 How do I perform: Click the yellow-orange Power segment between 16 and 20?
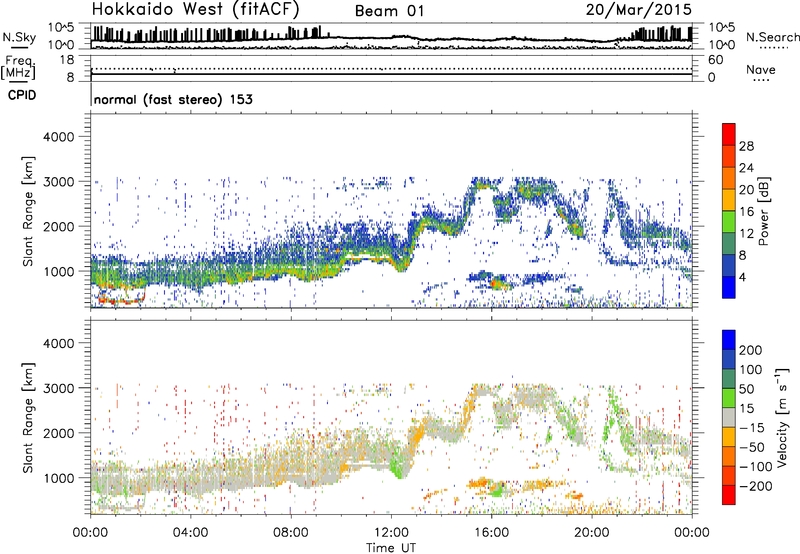point(729,200)
